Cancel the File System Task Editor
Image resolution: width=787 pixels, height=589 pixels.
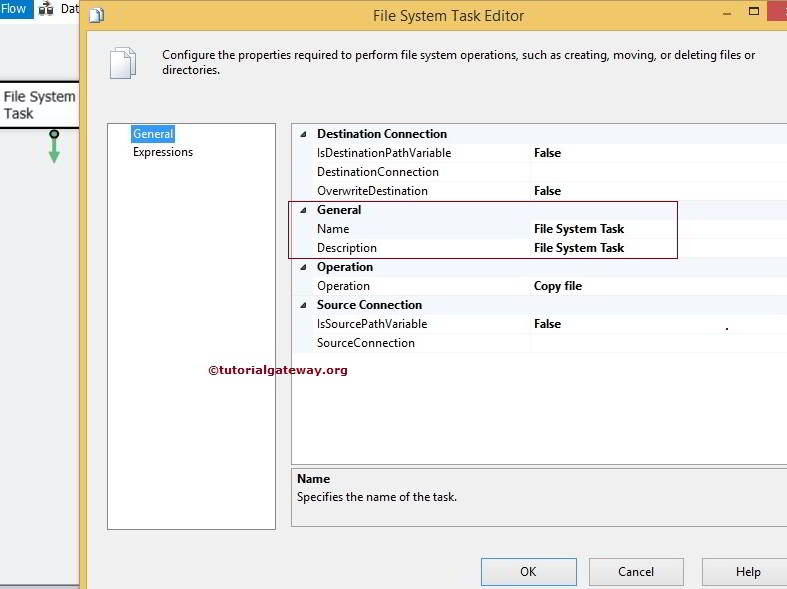coord(635,572)
